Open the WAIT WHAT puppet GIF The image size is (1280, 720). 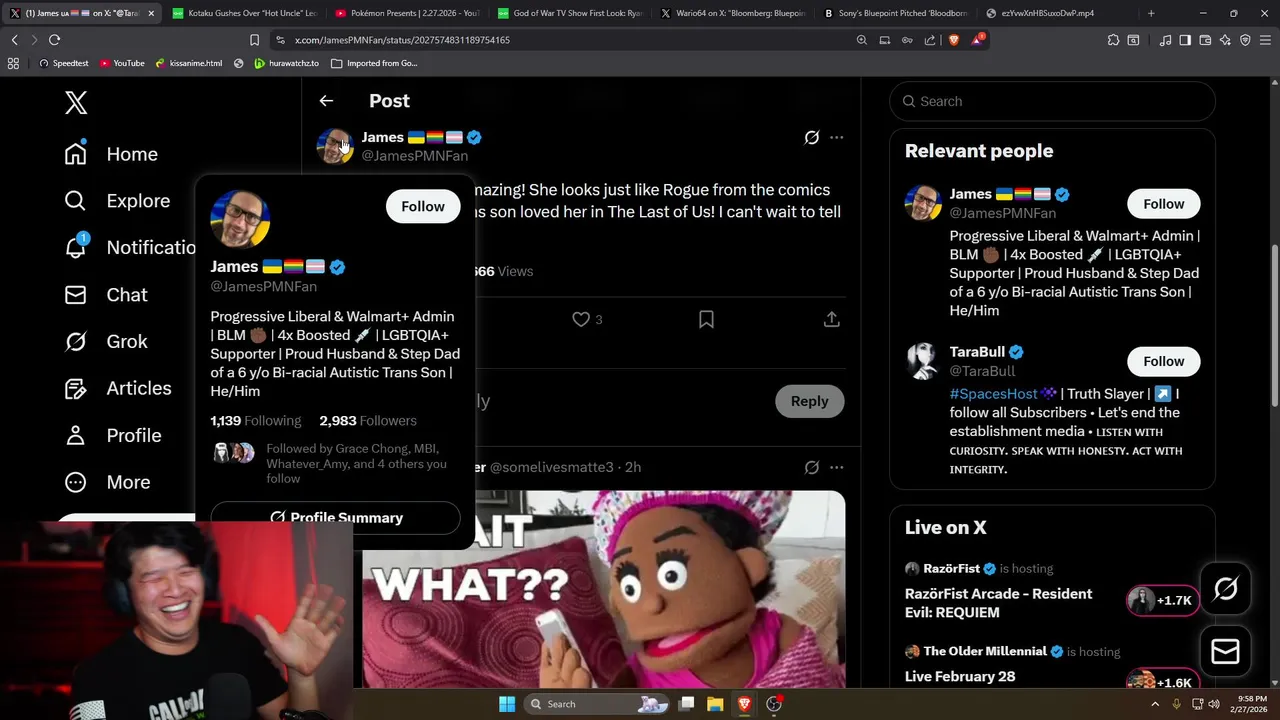point(604,589)
